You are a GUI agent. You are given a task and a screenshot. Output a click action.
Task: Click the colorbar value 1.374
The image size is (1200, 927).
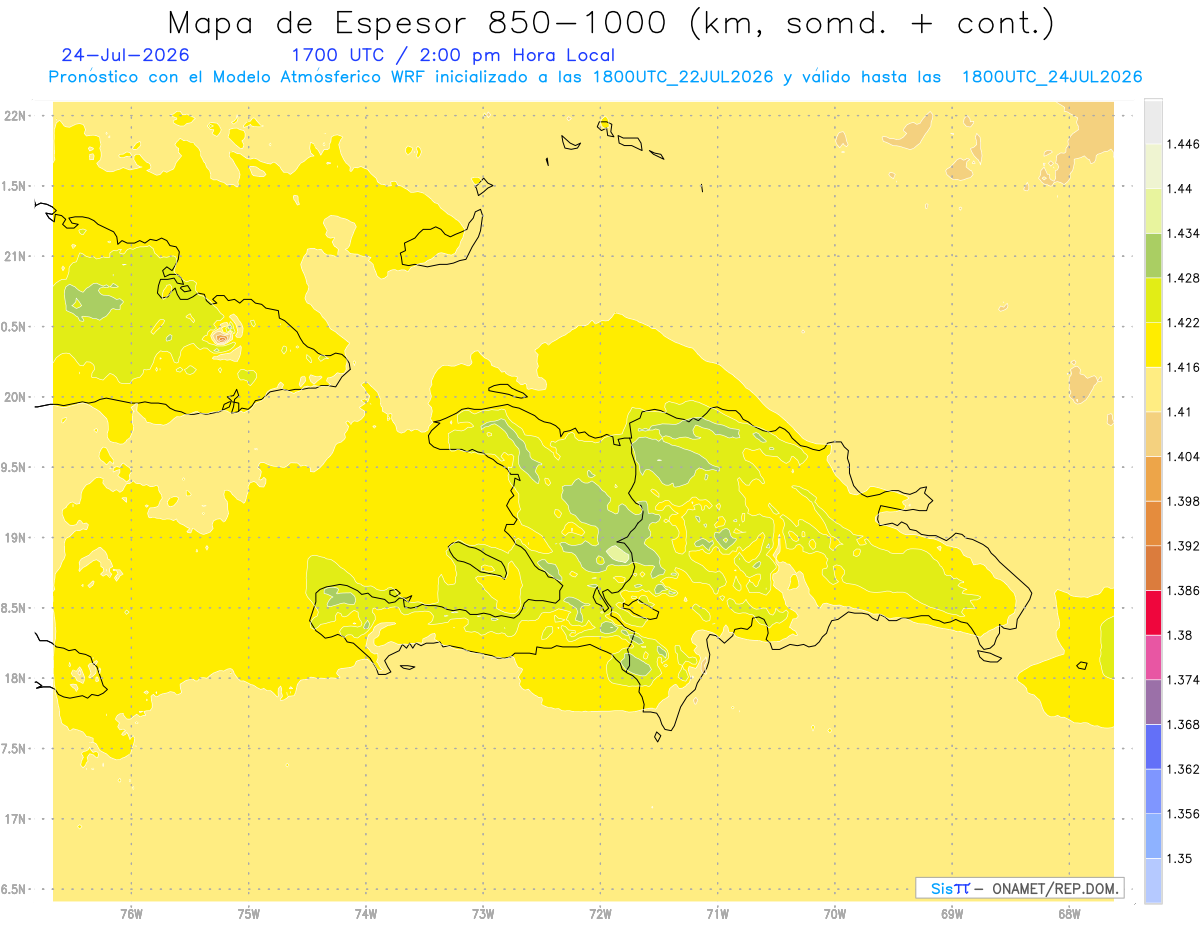coord(1184,680)
